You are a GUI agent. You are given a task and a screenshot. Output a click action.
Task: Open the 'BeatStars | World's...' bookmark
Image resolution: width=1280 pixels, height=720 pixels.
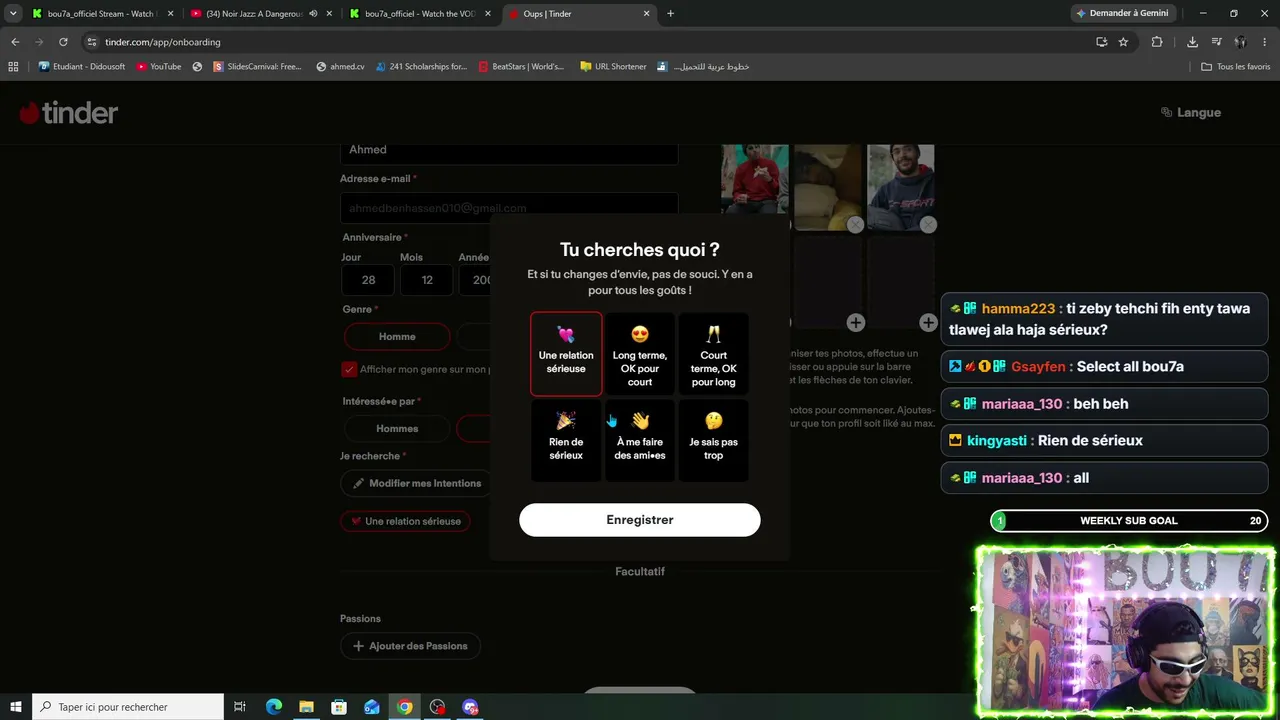pos(521,67)
